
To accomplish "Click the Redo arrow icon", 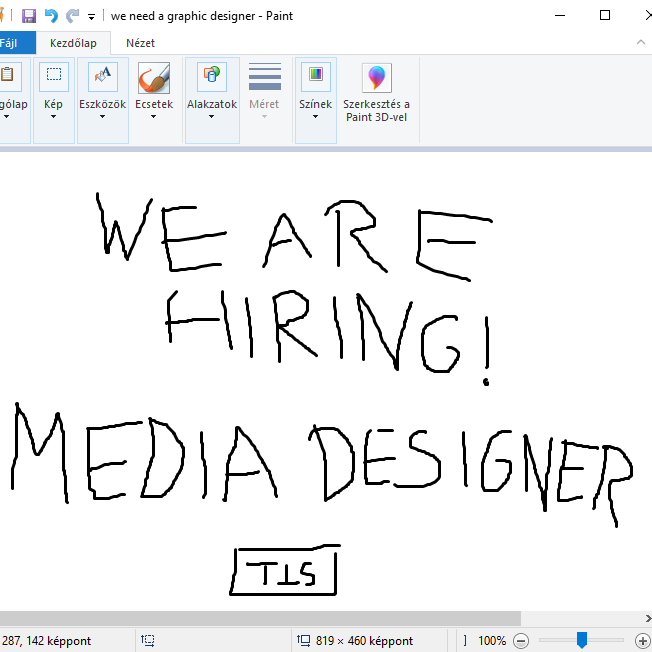I will point(72,16).
